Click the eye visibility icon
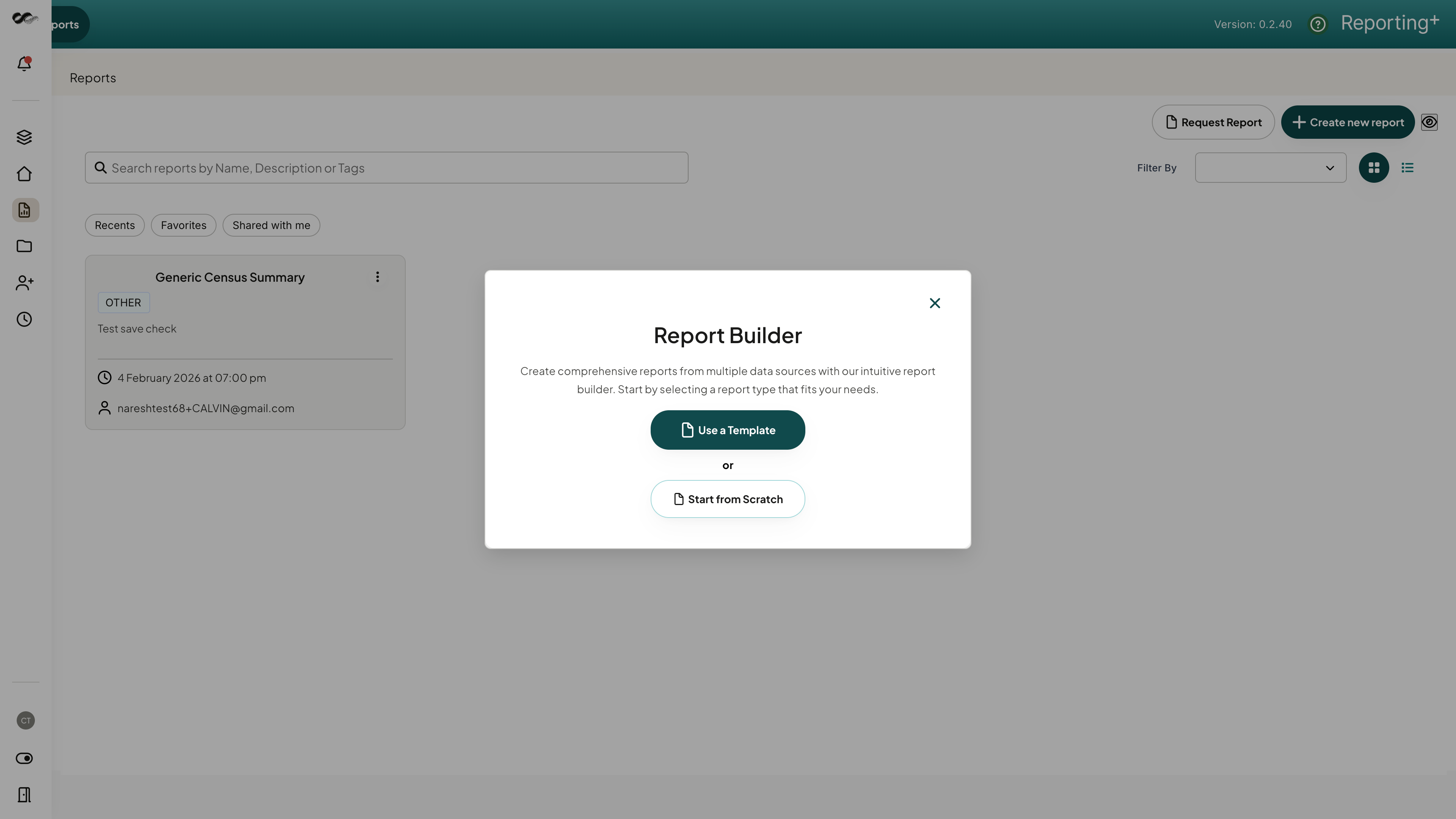1456x819 pixels. (x=1429, y=122)
